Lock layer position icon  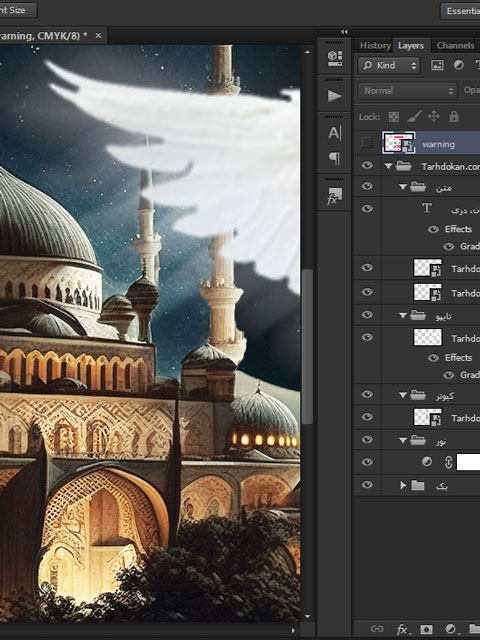tap(433, 117)
